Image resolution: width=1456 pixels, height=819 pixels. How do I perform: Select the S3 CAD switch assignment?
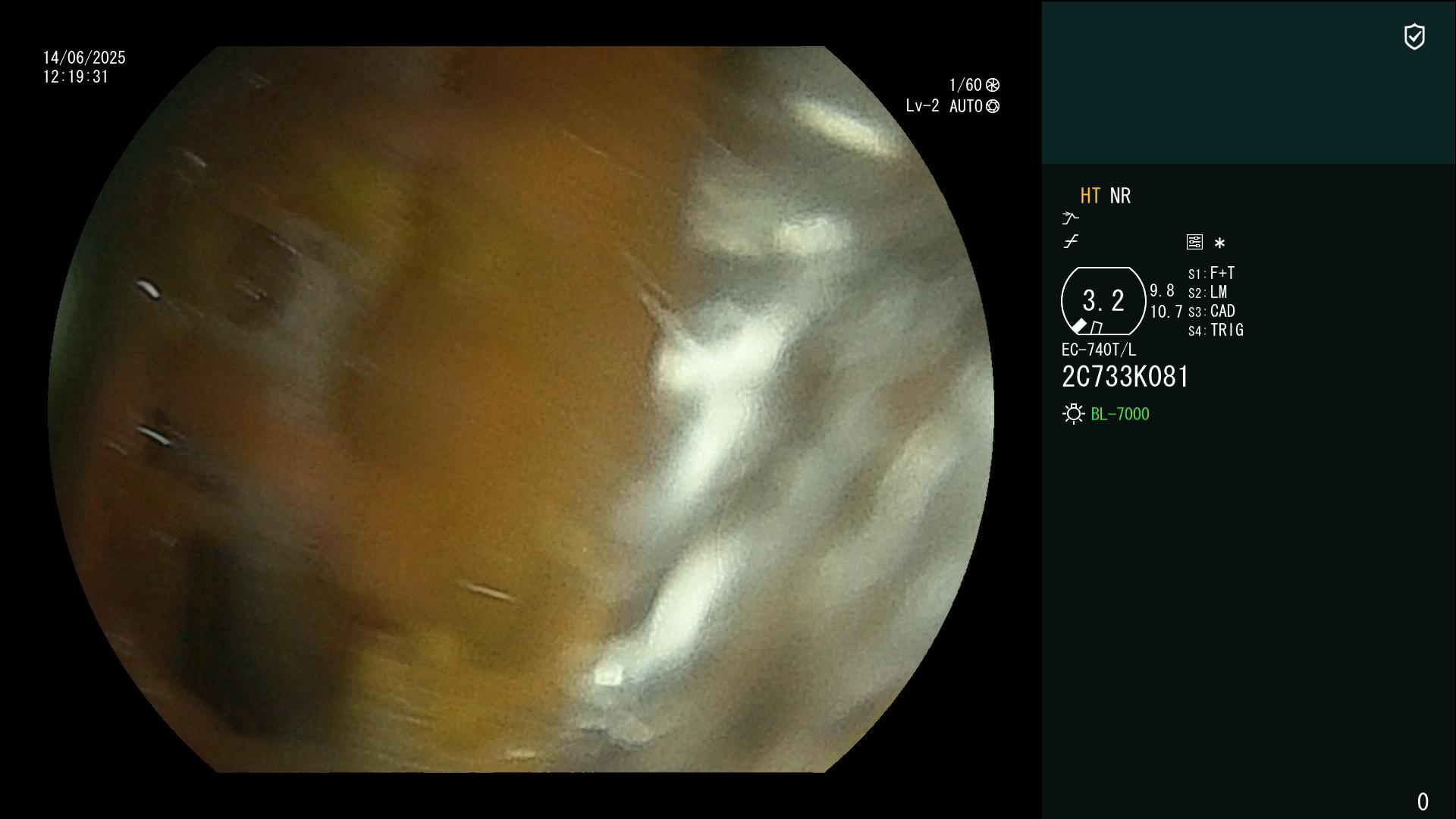point(1212,311)
